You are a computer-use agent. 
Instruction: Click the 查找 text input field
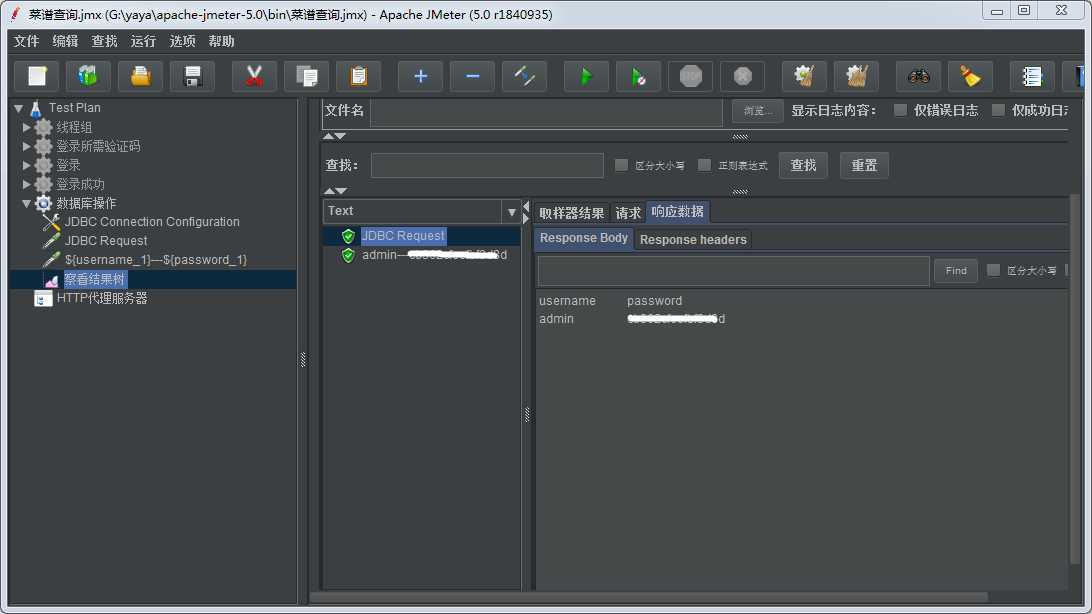(487, 165)
